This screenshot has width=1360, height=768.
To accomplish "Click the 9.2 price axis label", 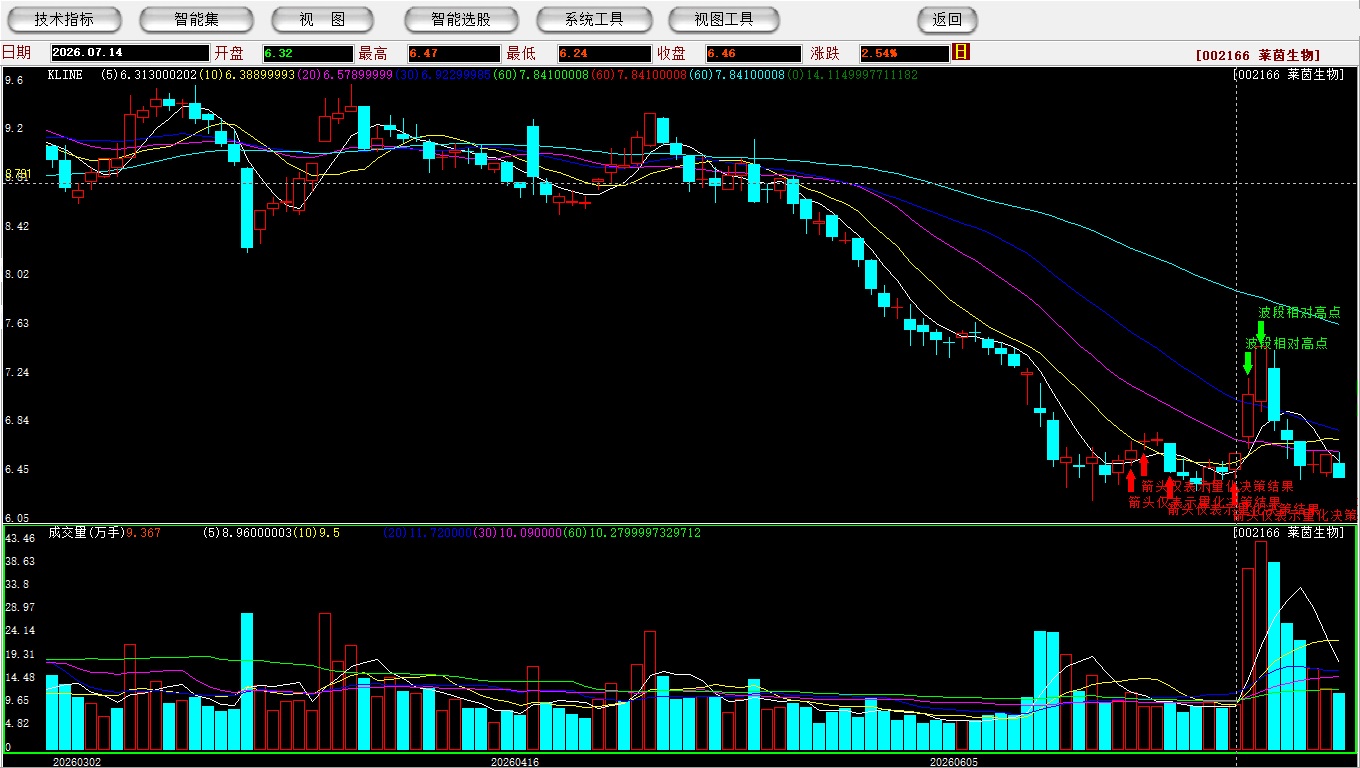I will (13, 129).
